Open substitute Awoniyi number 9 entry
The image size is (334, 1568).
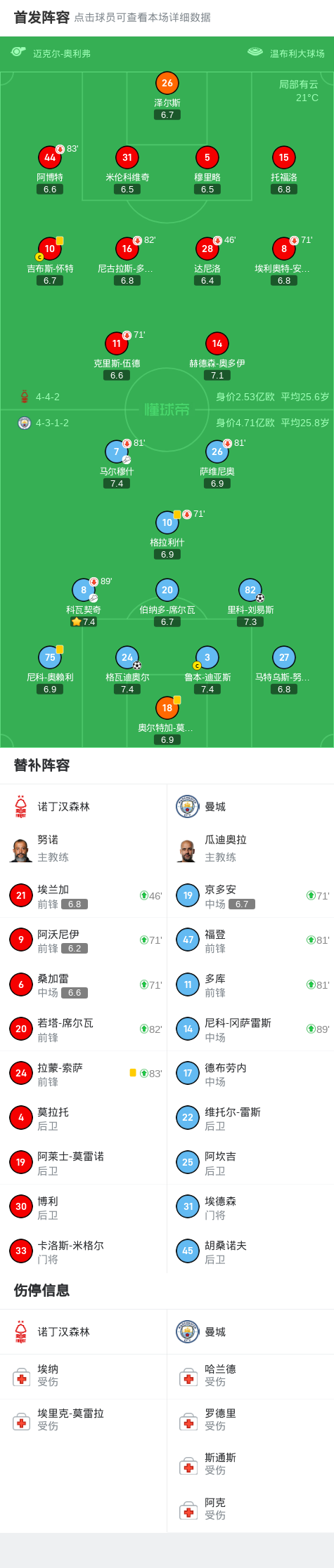pos(84,940)
